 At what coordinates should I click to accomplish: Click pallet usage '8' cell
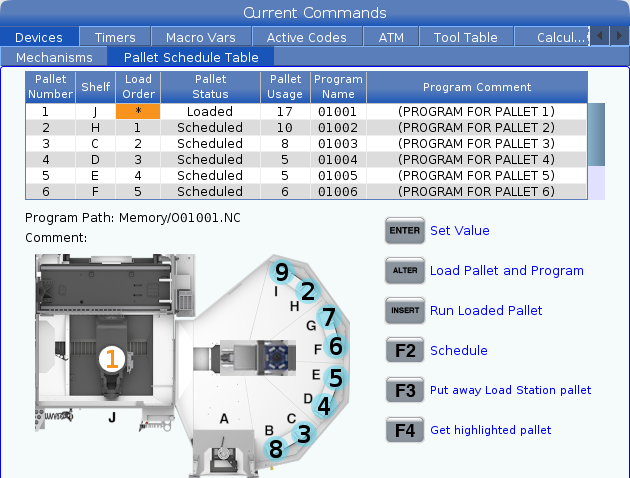[285, 143]
